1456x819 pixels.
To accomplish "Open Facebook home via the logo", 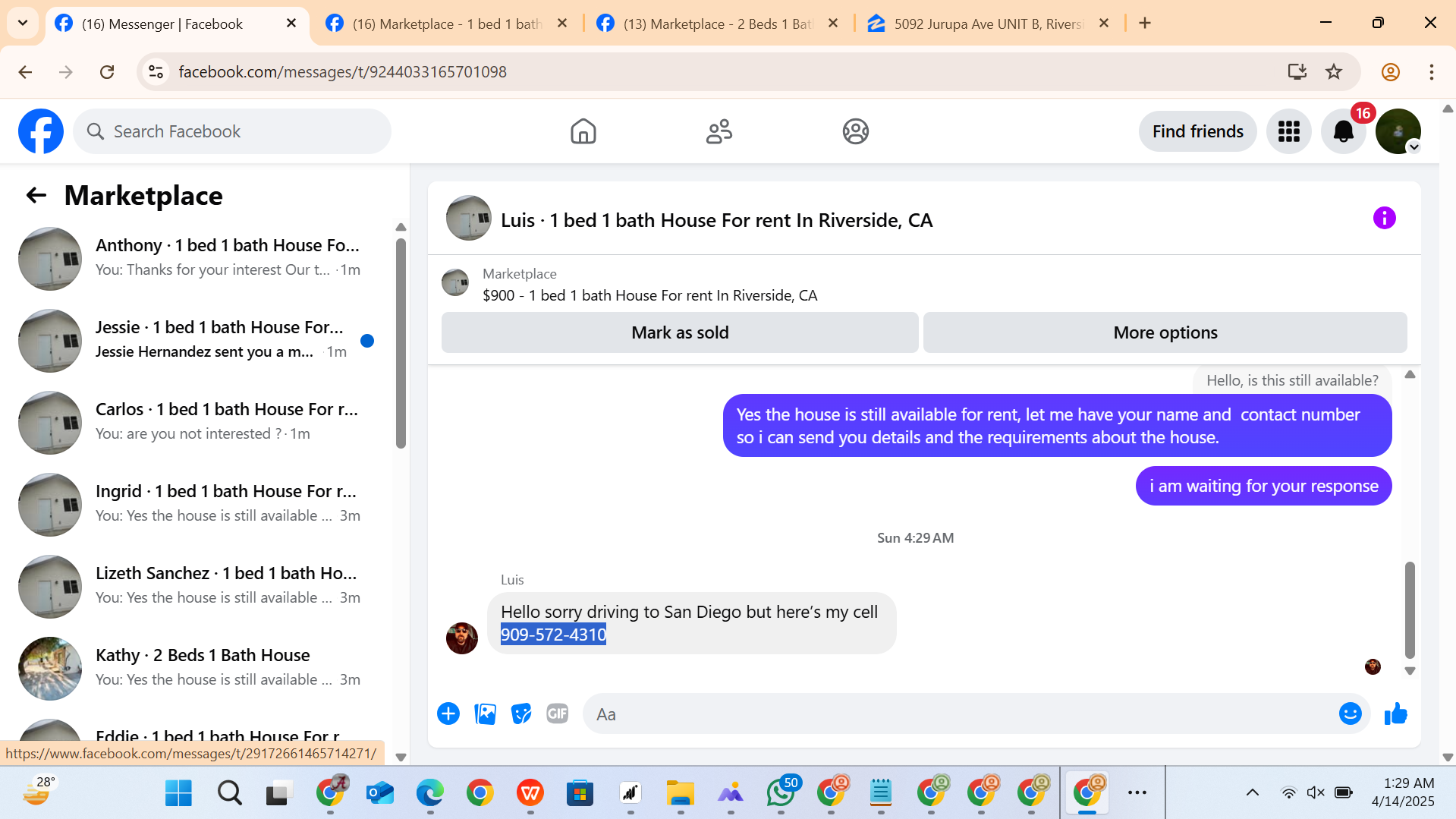I will [41, 131].
